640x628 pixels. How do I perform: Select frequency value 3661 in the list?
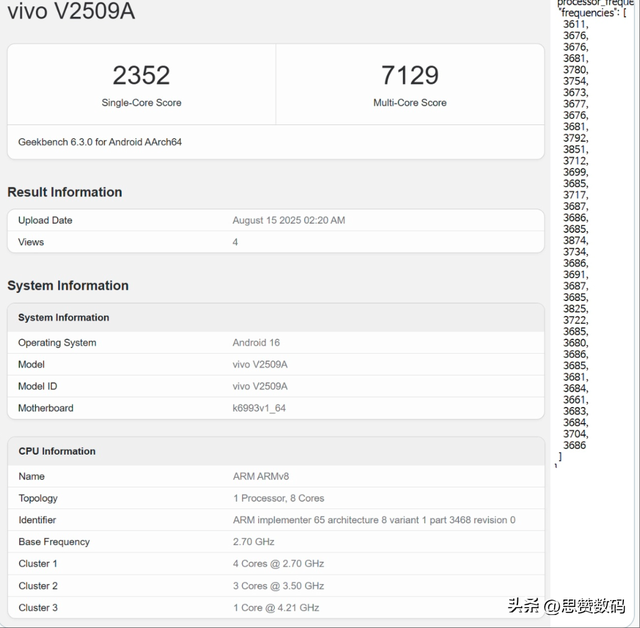click(575, 400)
